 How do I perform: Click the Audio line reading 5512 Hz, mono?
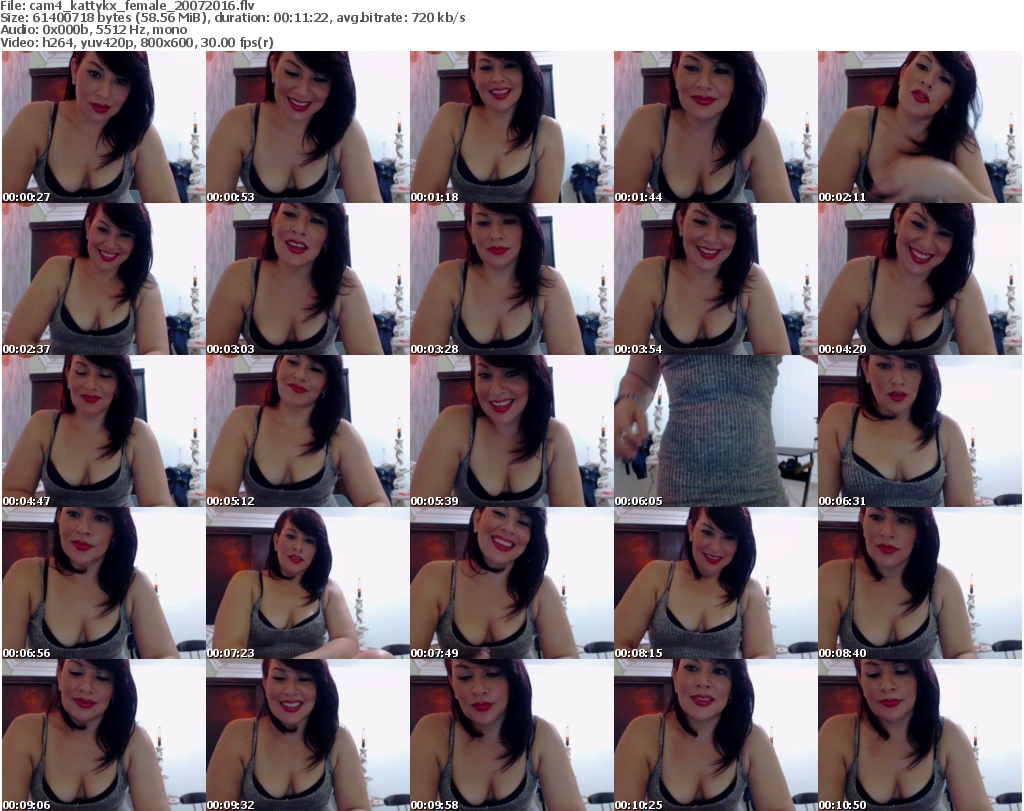tap(93, 30)
